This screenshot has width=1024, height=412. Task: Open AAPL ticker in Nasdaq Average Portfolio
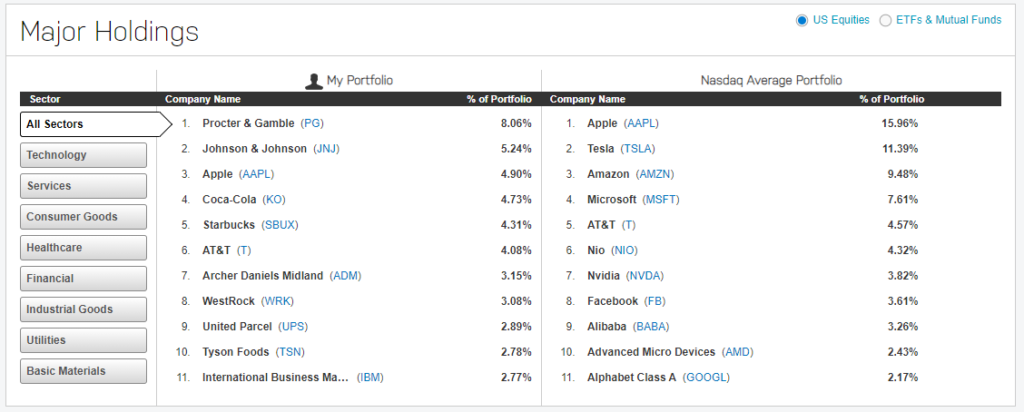pos(641,123)
